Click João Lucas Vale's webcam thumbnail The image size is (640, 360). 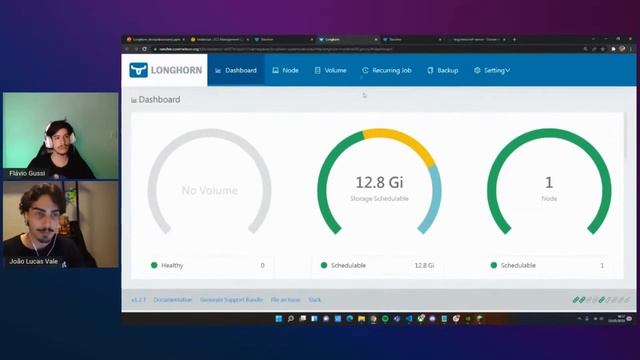point(61,224)
